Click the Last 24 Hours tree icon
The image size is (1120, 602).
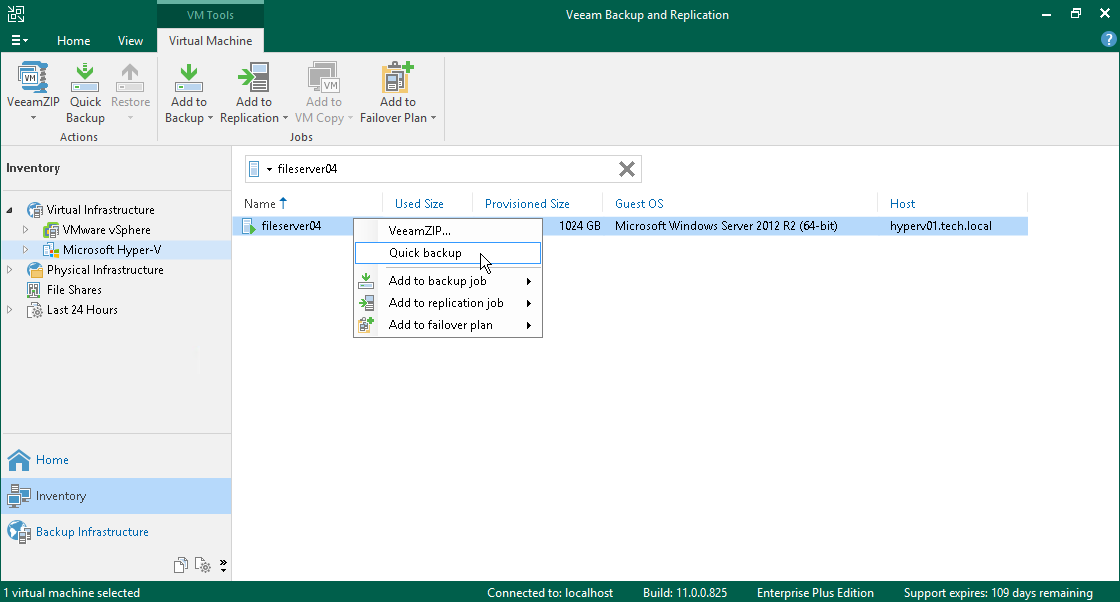coord(34,310)
